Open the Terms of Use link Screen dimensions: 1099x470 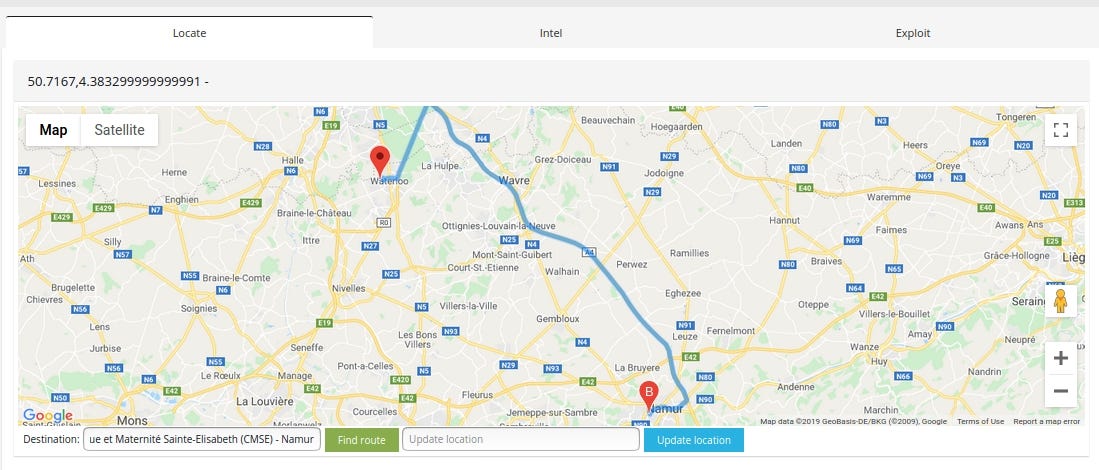[x=981, y=422]
